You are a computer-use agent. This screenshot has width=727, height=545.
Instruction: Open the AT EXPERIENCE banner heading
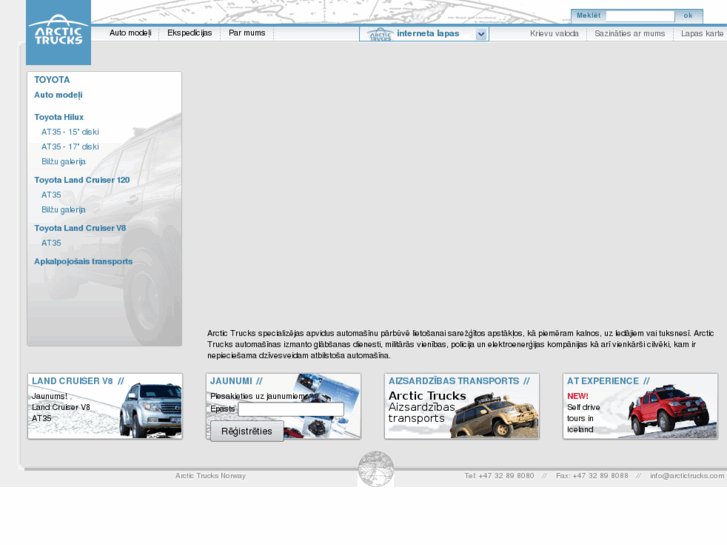(608, 381)
